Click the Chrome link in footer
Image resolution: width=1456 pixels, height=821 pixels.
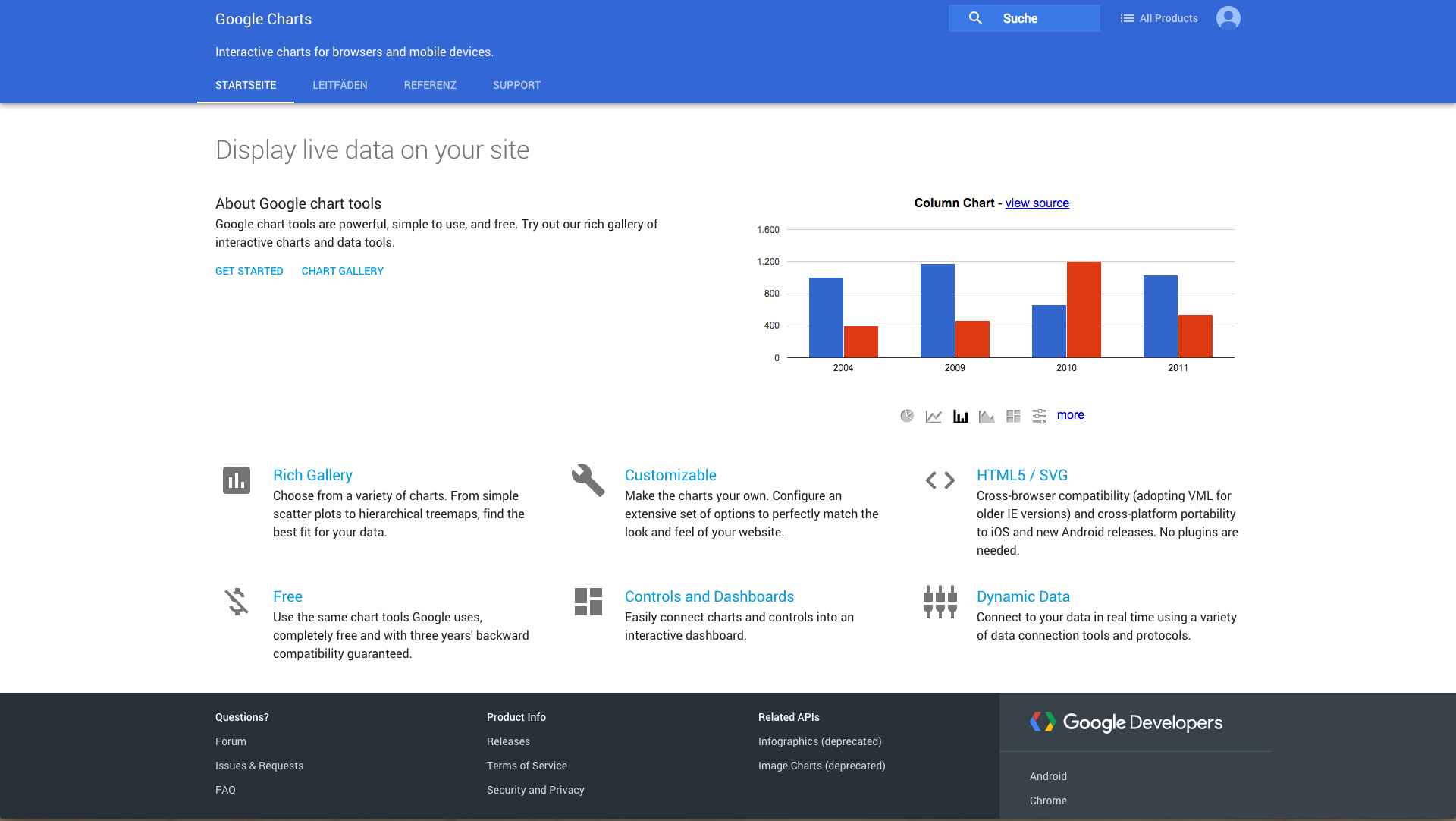coord(1048,801)
